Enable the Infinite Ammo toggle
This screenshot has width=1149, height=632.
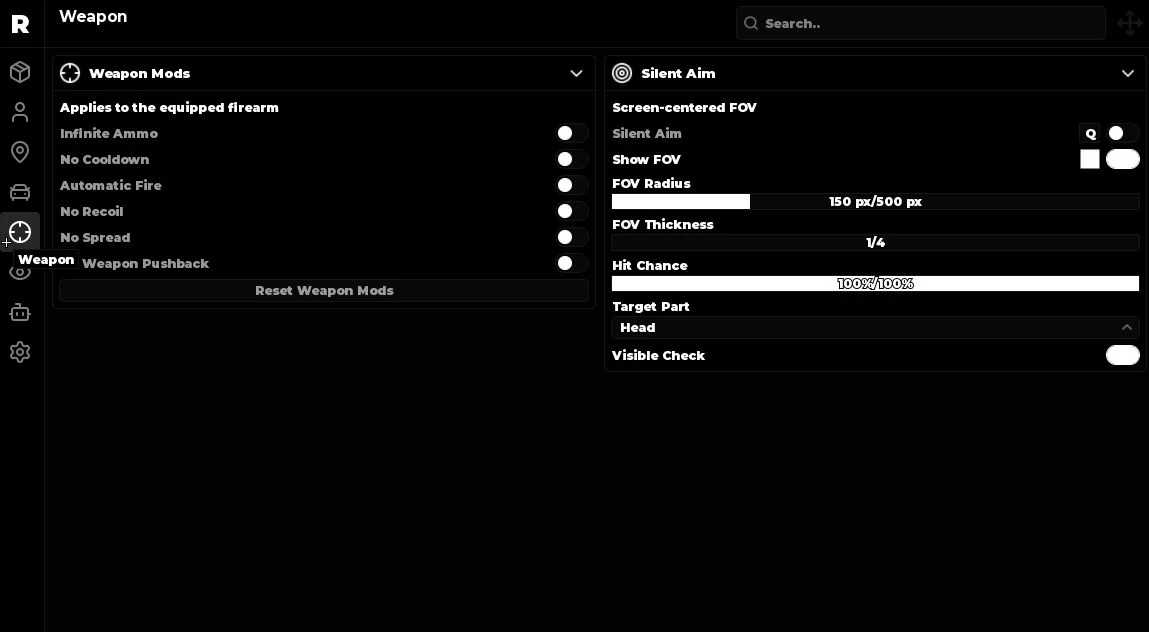572,133
